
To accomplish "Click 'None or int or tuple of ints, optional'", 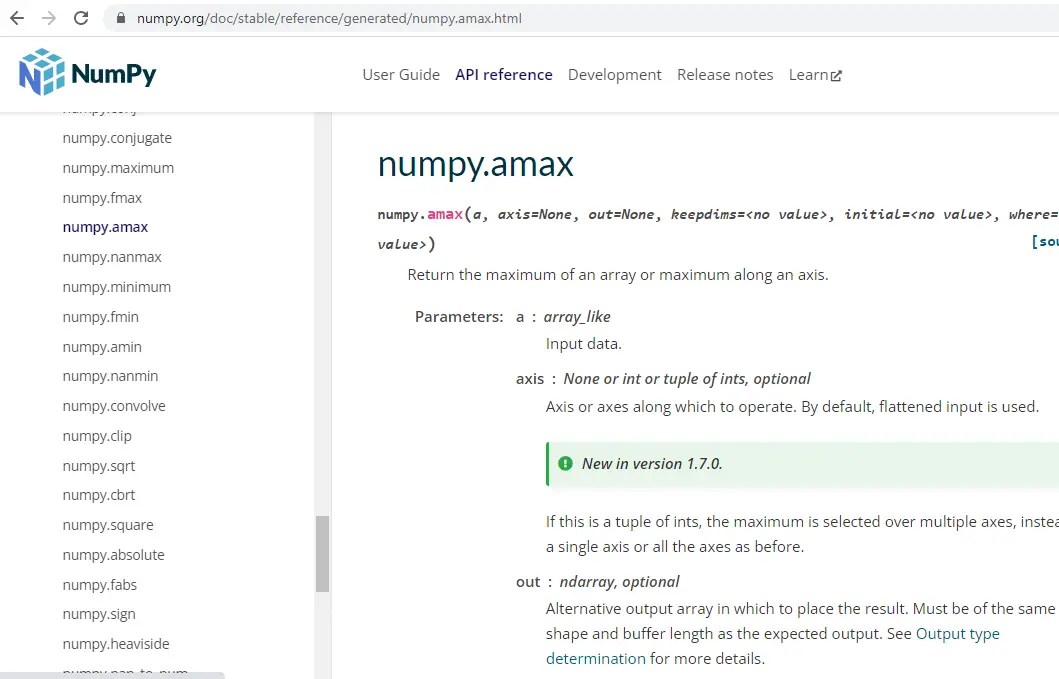I will [687, 379].
